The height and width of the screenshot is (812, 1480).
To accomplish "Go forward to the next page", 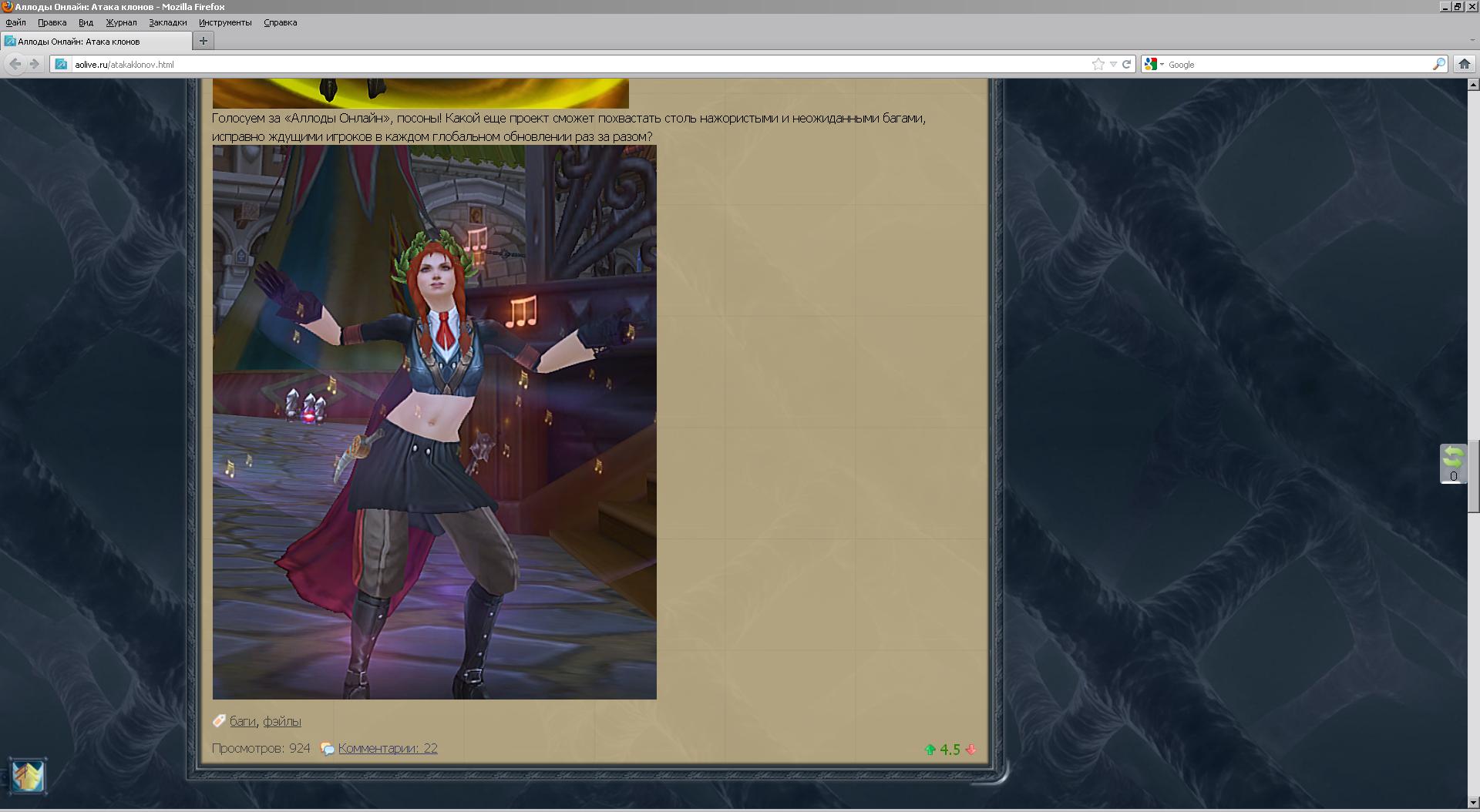I will point(34,64).
